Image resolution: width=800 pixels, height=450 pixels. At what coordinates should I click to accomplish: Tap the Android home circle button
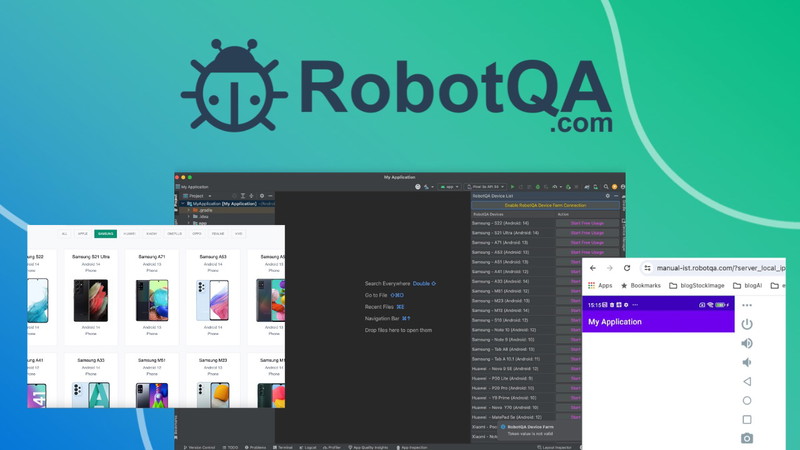click(747, 400)
